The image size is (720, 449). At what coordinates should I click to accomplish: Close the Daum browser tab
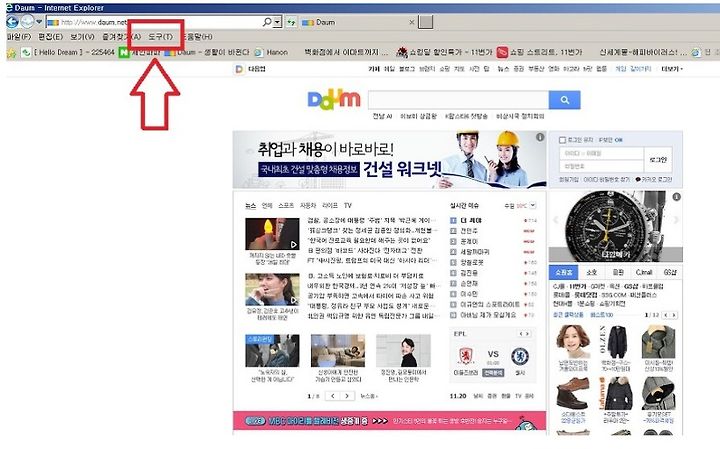411,22
